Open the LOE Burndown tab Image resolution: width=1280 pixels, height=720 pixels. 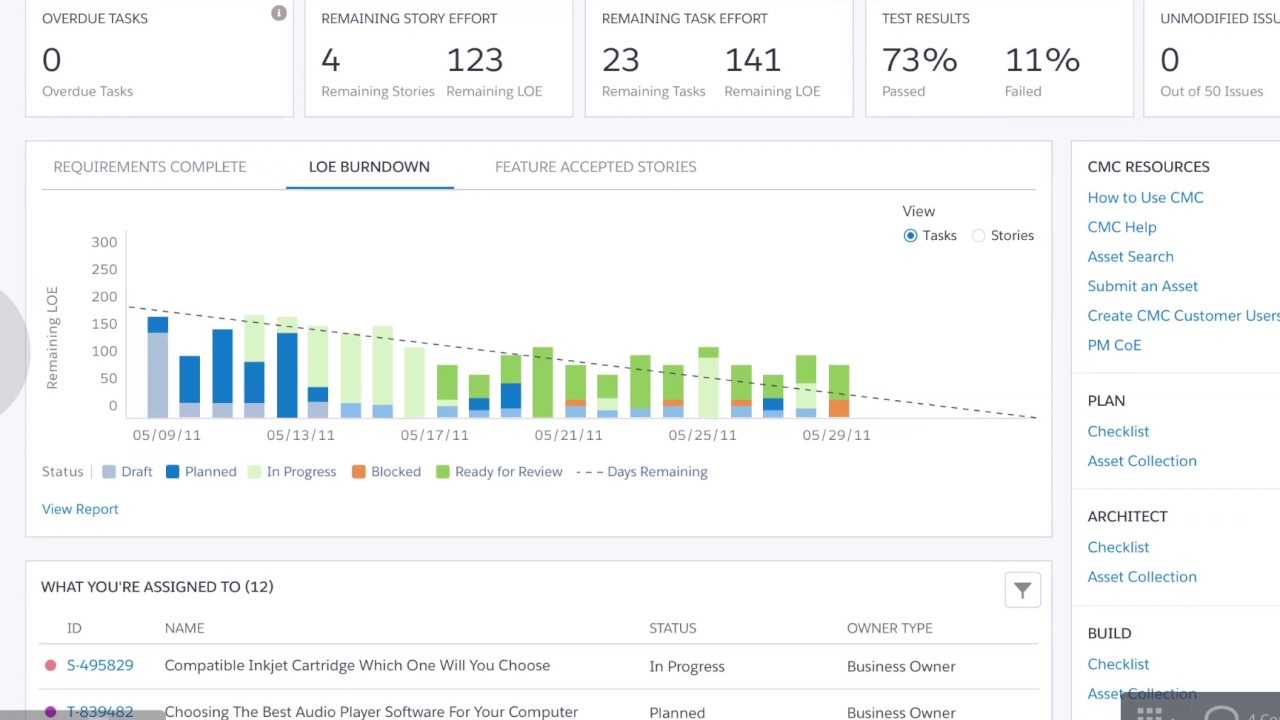click(369, 166)
